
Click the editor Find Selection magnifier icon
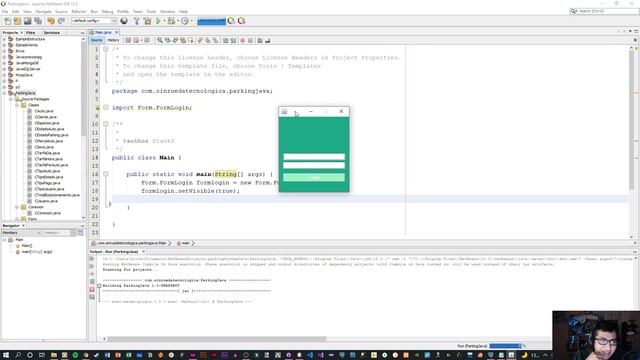(x=160, y=40)
